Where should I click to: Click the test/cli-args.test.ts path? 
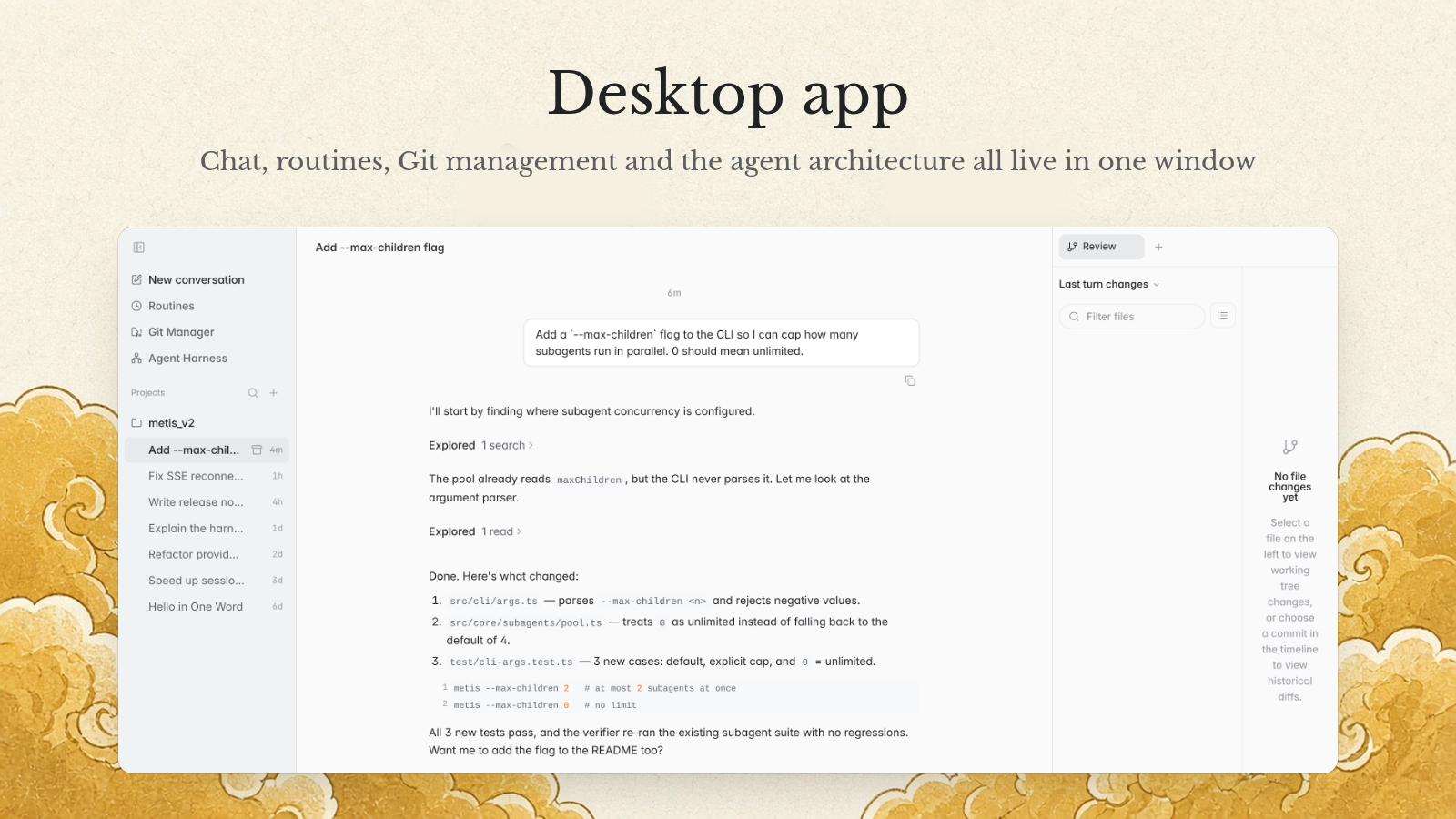511,662
